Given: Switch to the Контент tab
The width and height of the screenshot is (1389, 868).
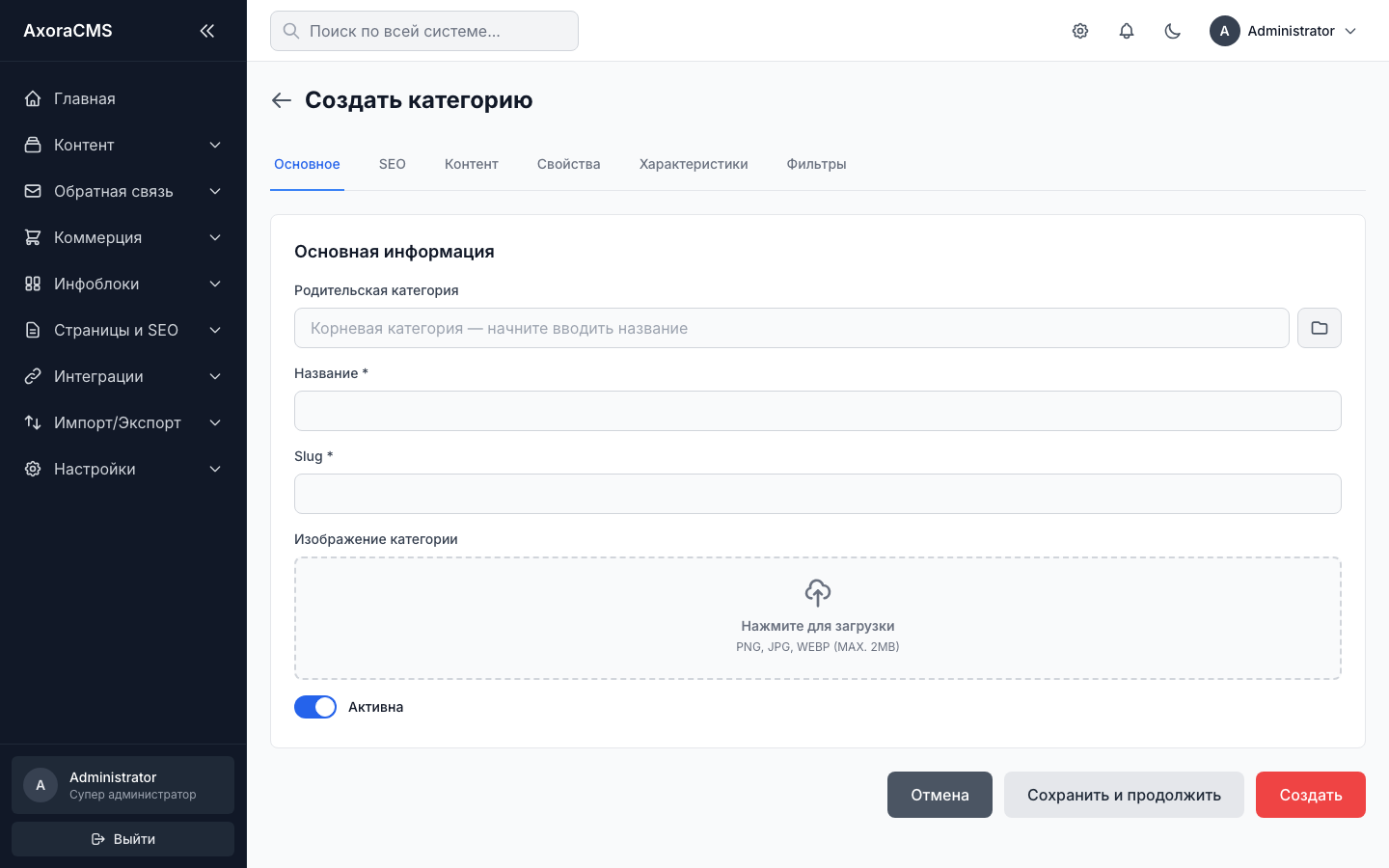Looking at the screenshot, I should (472, 164).
